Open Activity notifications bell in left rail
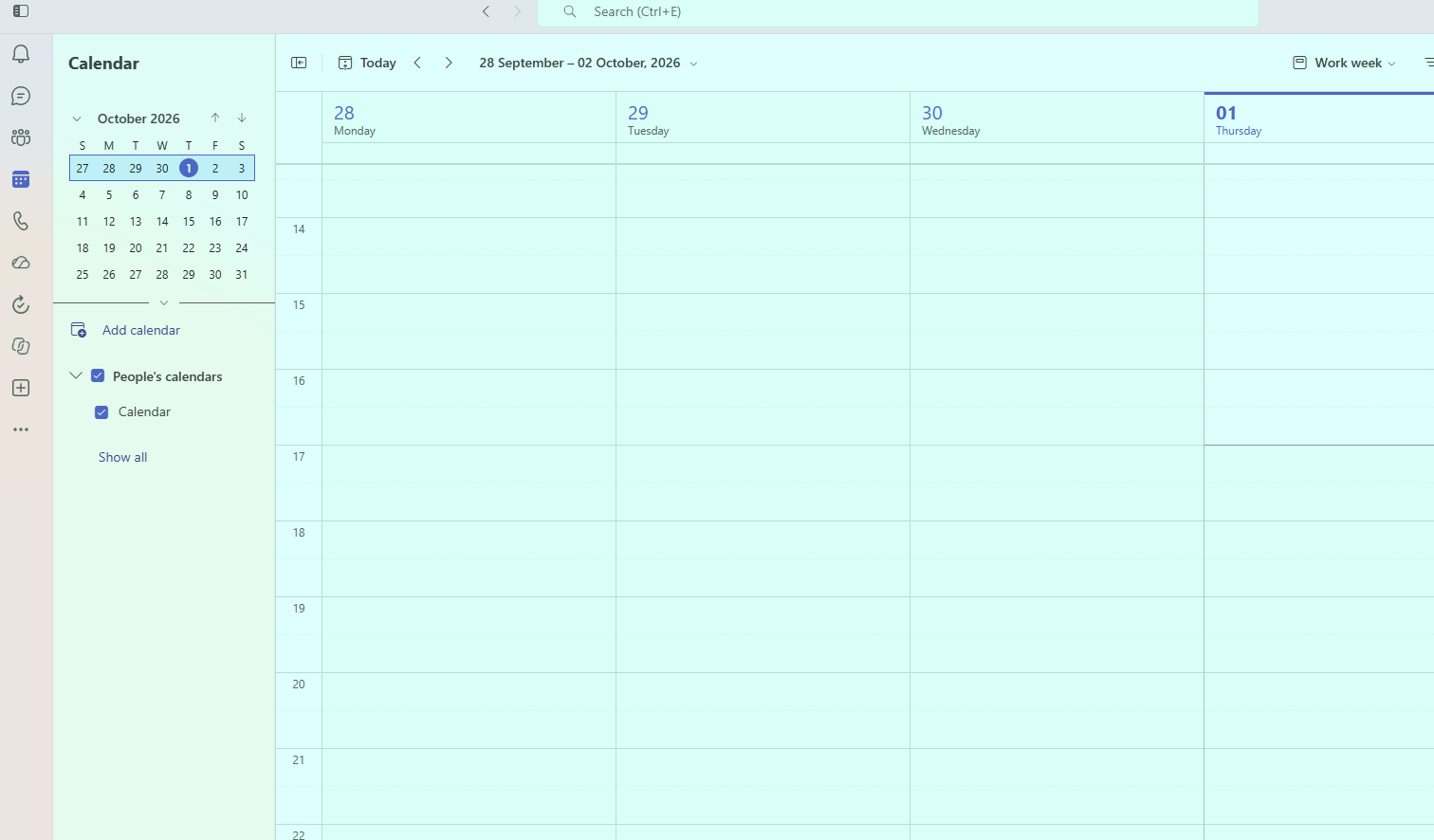 [x=21, y=54]
